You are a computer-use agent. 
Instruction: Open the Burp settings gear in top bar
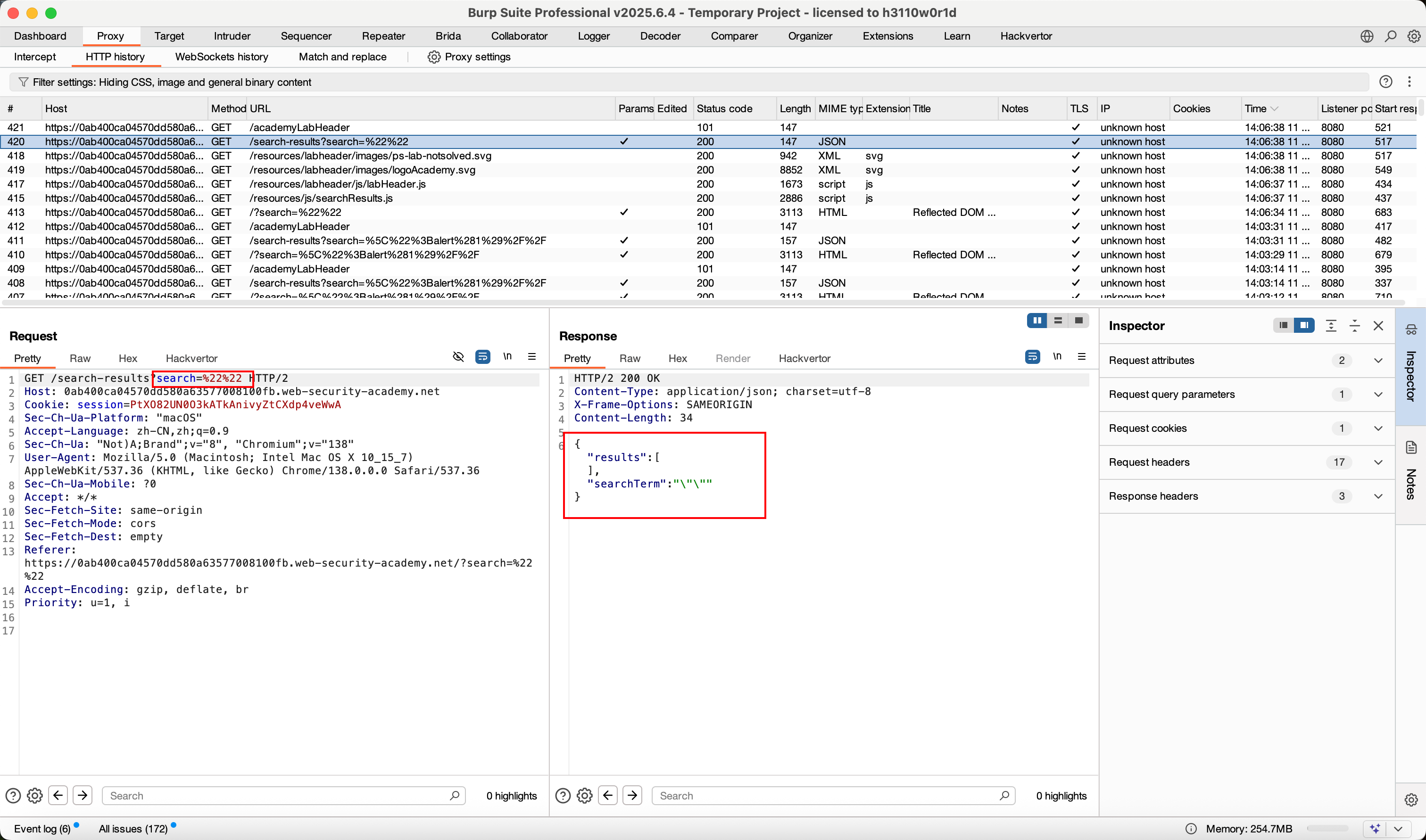point(1414,36)
